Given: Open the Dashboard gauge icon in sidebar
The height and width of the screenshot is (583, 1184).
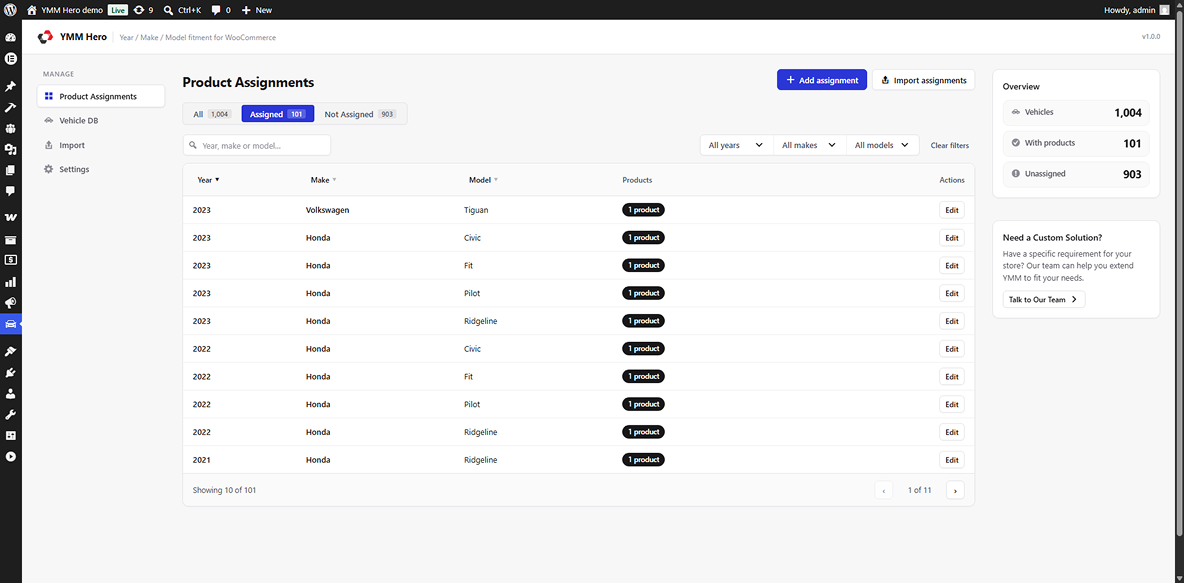Looking at the screenshot, I should click(x=11, y=38).
